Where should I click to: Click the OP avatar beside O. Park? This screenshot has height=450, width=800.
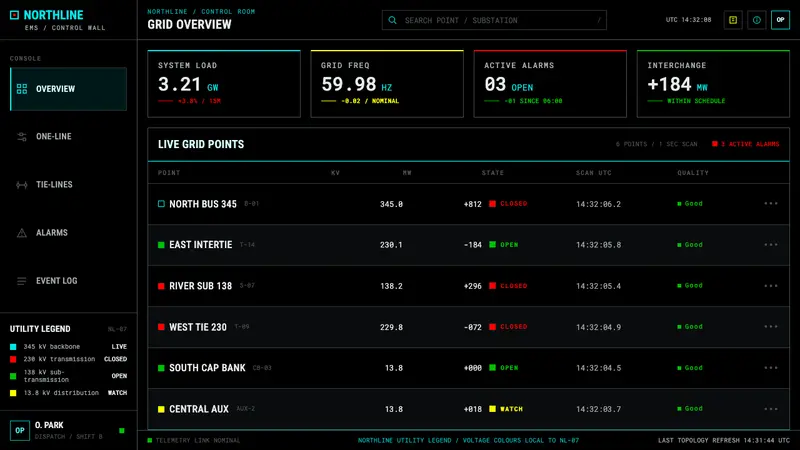pos(19,431)
